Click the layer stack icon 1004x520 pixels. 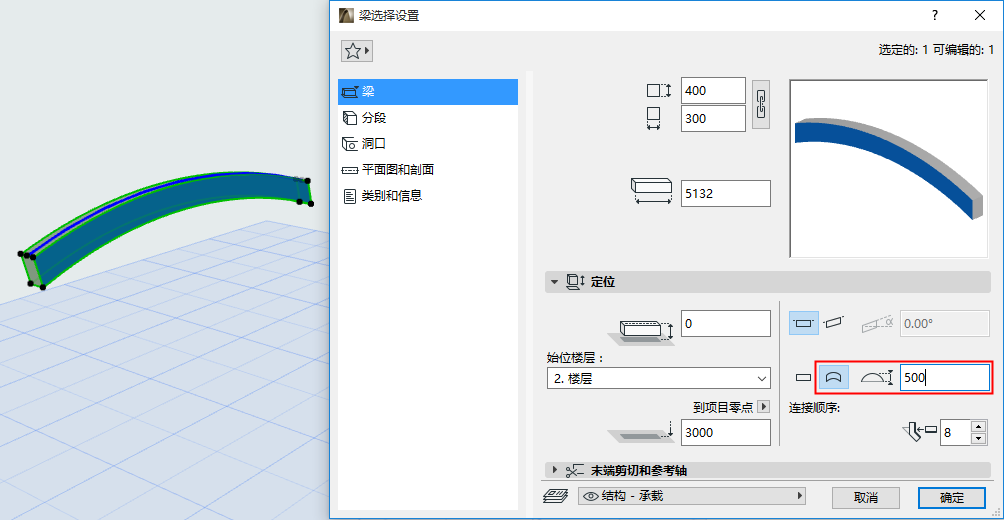click(x=556, y=496)
